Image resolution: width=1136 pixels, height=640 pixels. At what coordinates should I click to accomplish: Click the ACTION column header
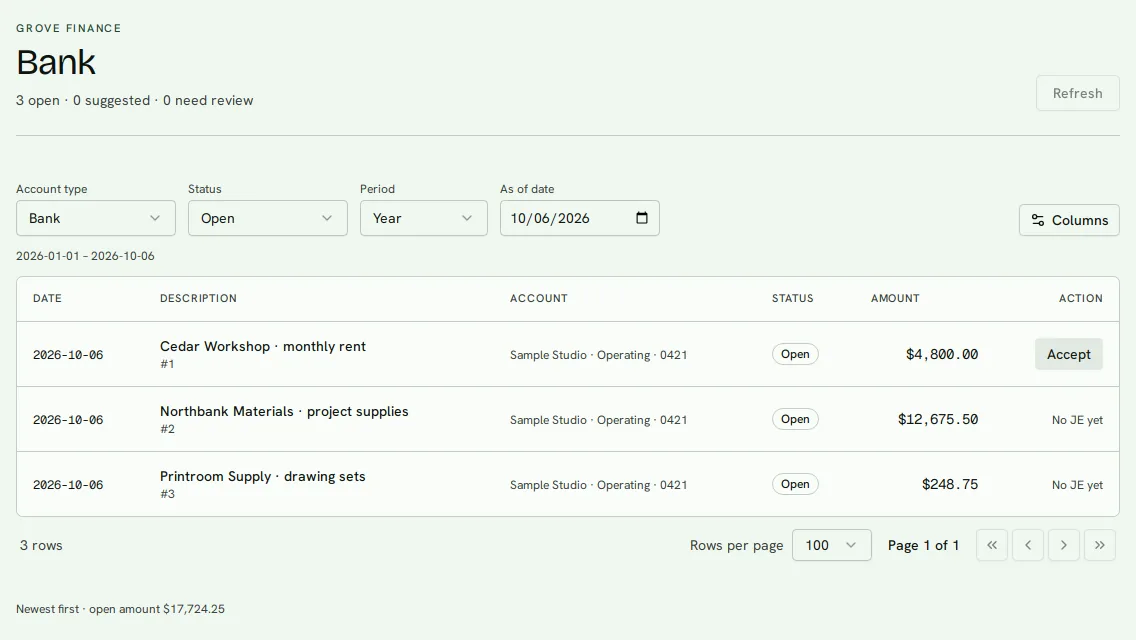click(1080, 298)
